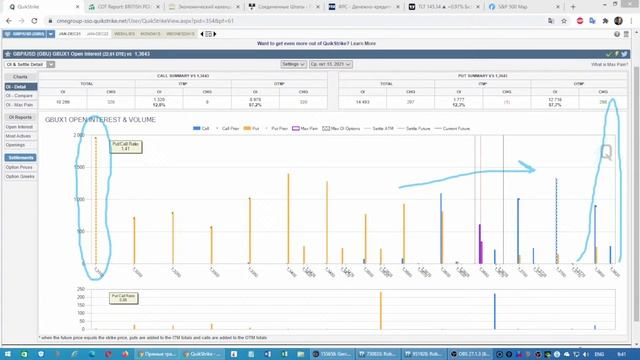The image size is (640, 360).
Task: Expand the OI & Settle Detail dropdown
Action: click(51, 64)
